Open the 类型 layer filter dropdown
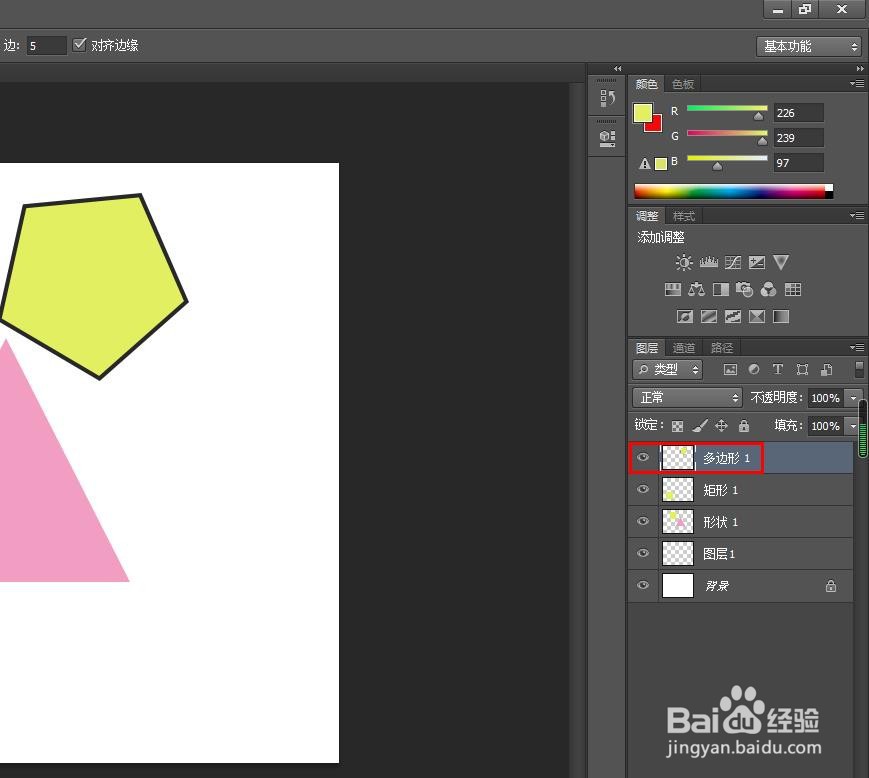 click(x=667, y=370)
